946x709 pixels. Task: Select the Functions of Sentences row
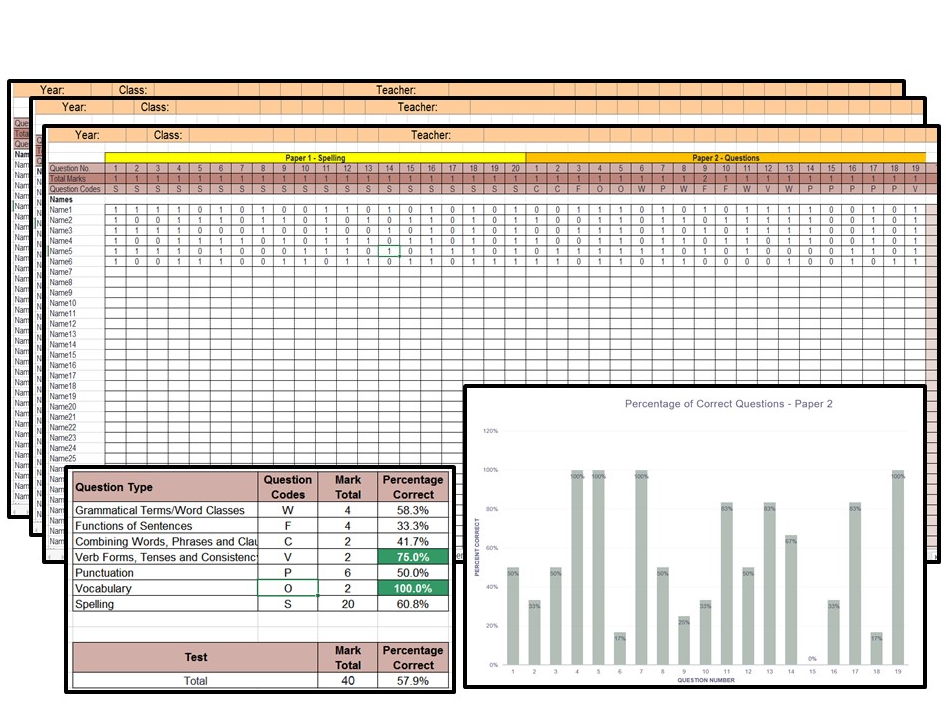coord(165,526)
